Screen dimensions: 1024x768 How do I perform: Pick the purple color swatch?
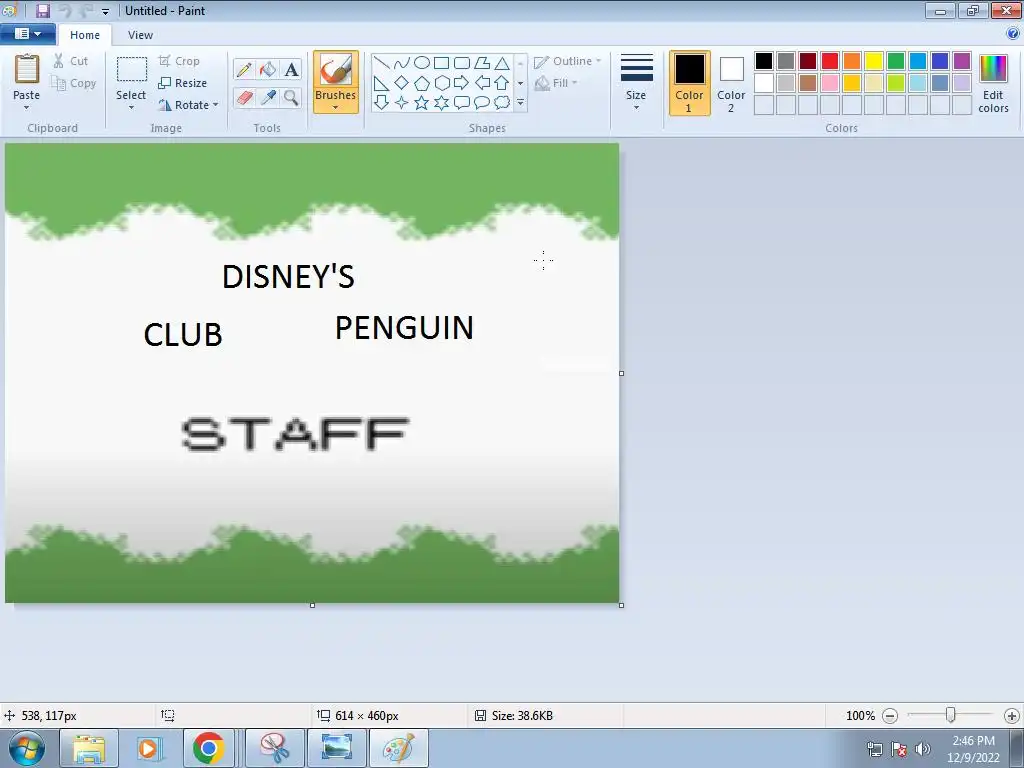click(x=962, y=61)
